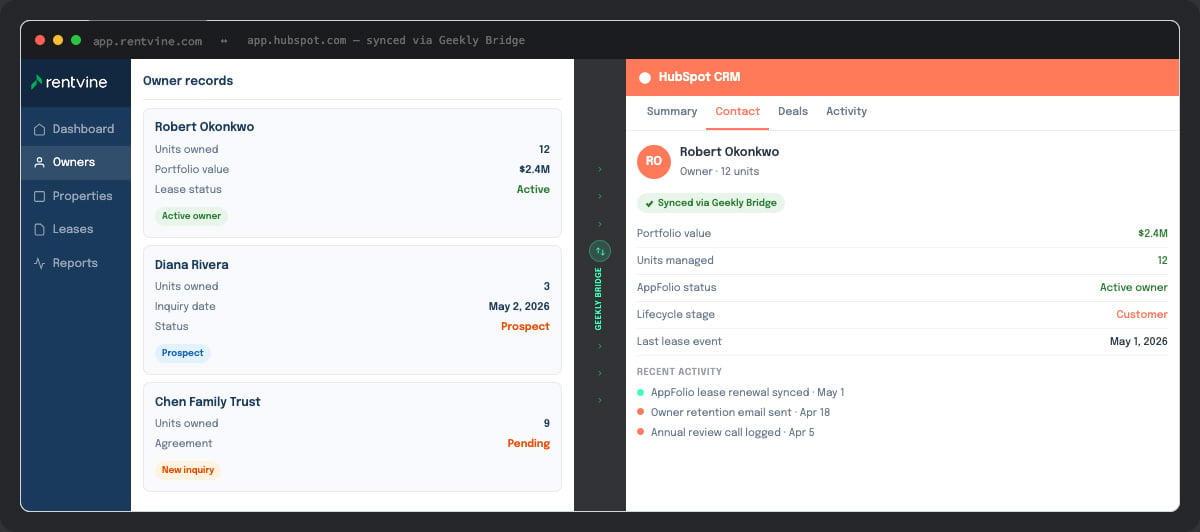Click the yellow minimize window button
The image size is (1200, 532).
pos(58,40)
